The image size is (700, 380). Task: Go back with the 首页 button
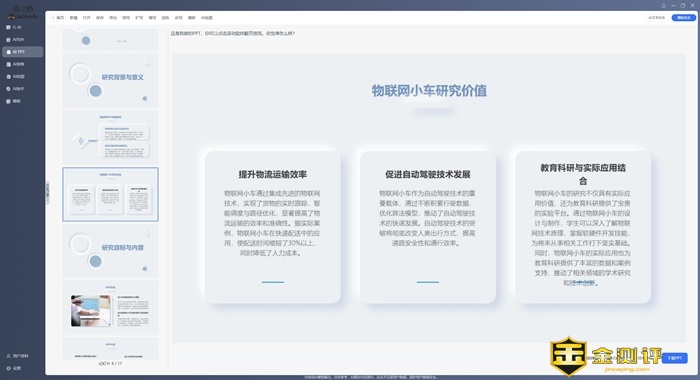point(58,18)
